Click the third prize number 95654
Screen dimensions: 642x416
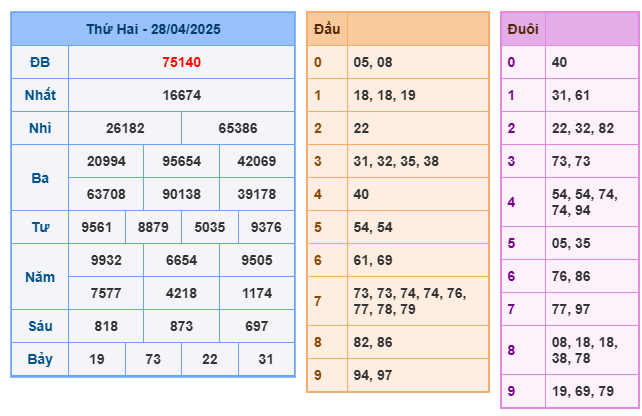pos(181,161)
